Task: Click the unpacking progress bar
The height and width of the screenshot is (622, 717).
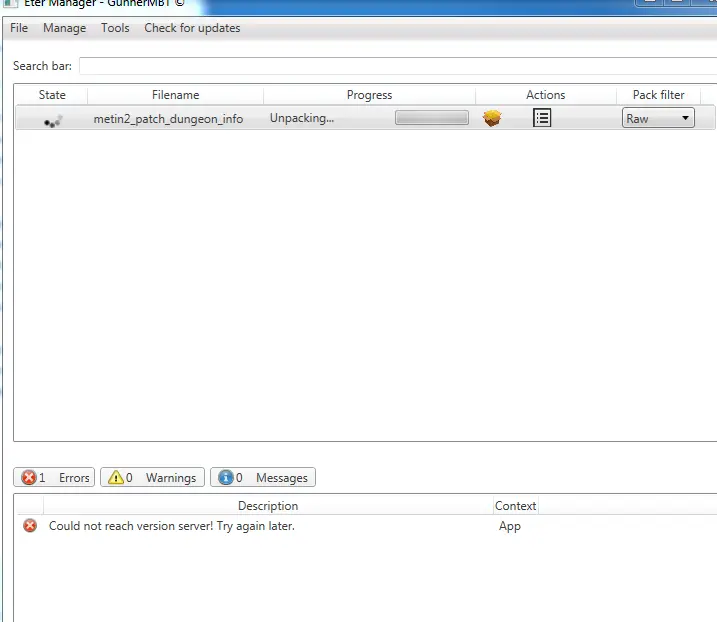Action: pos(431,118)
